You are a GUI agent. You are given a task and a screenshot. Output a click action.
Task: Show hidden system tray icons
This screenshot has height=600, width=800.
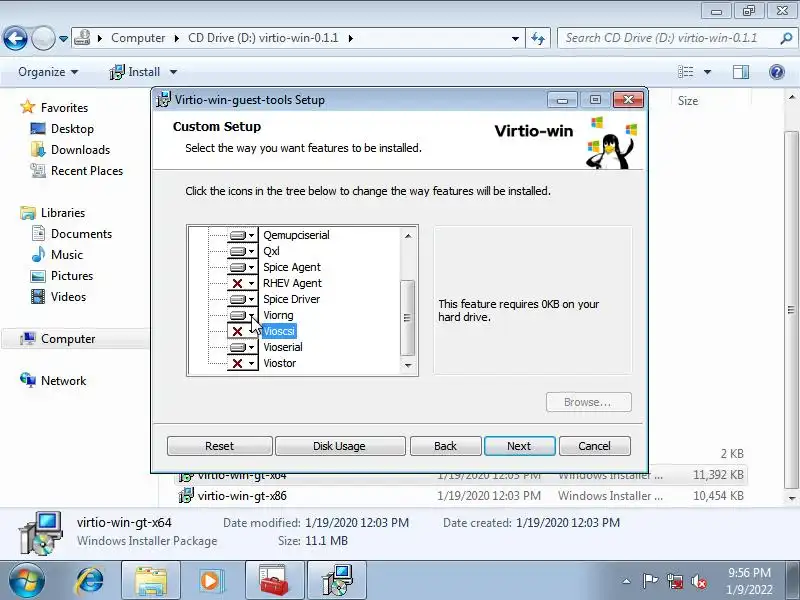click(627, 581)
